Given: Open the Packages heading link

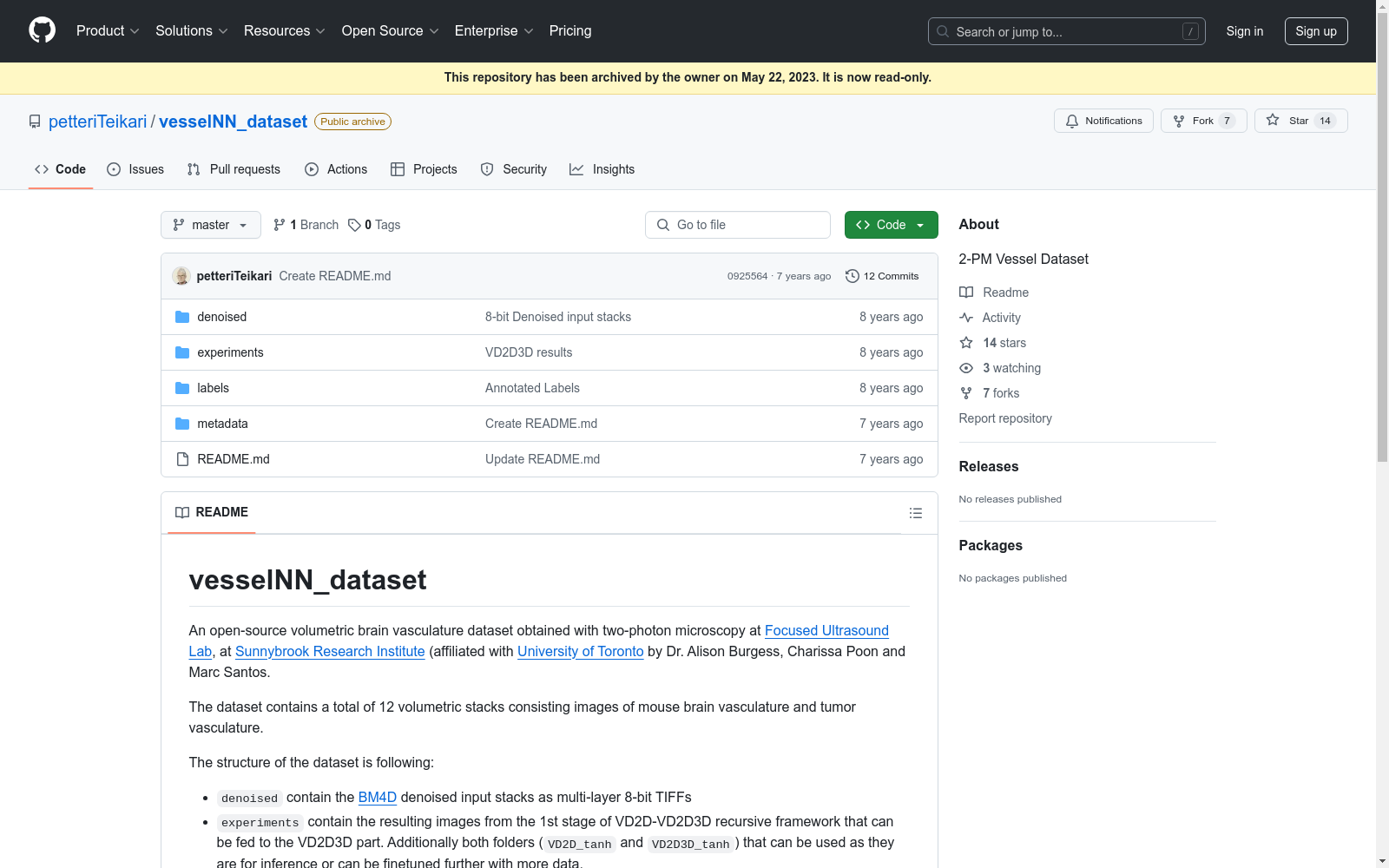Looking at the screenshot, I should pos(991,545).
